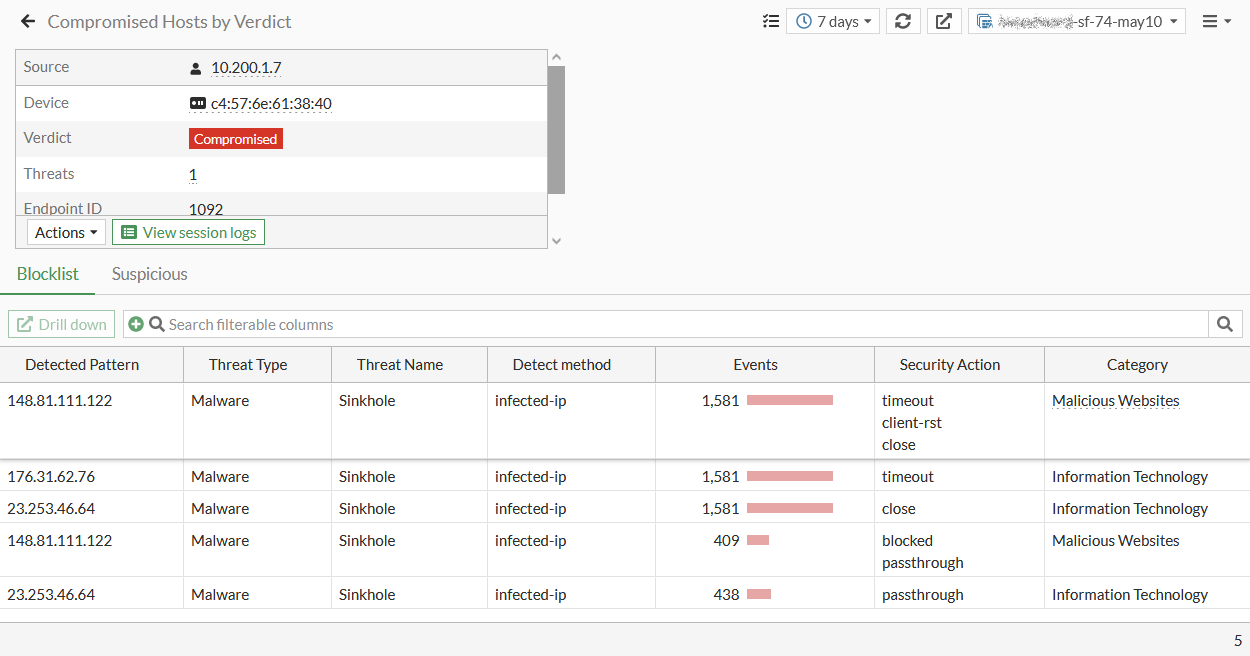The width and height of the screenshot is (1250, 656).
Task: Click the device icon inside the sf-74-may10 selector
Action: pos(989,21)
